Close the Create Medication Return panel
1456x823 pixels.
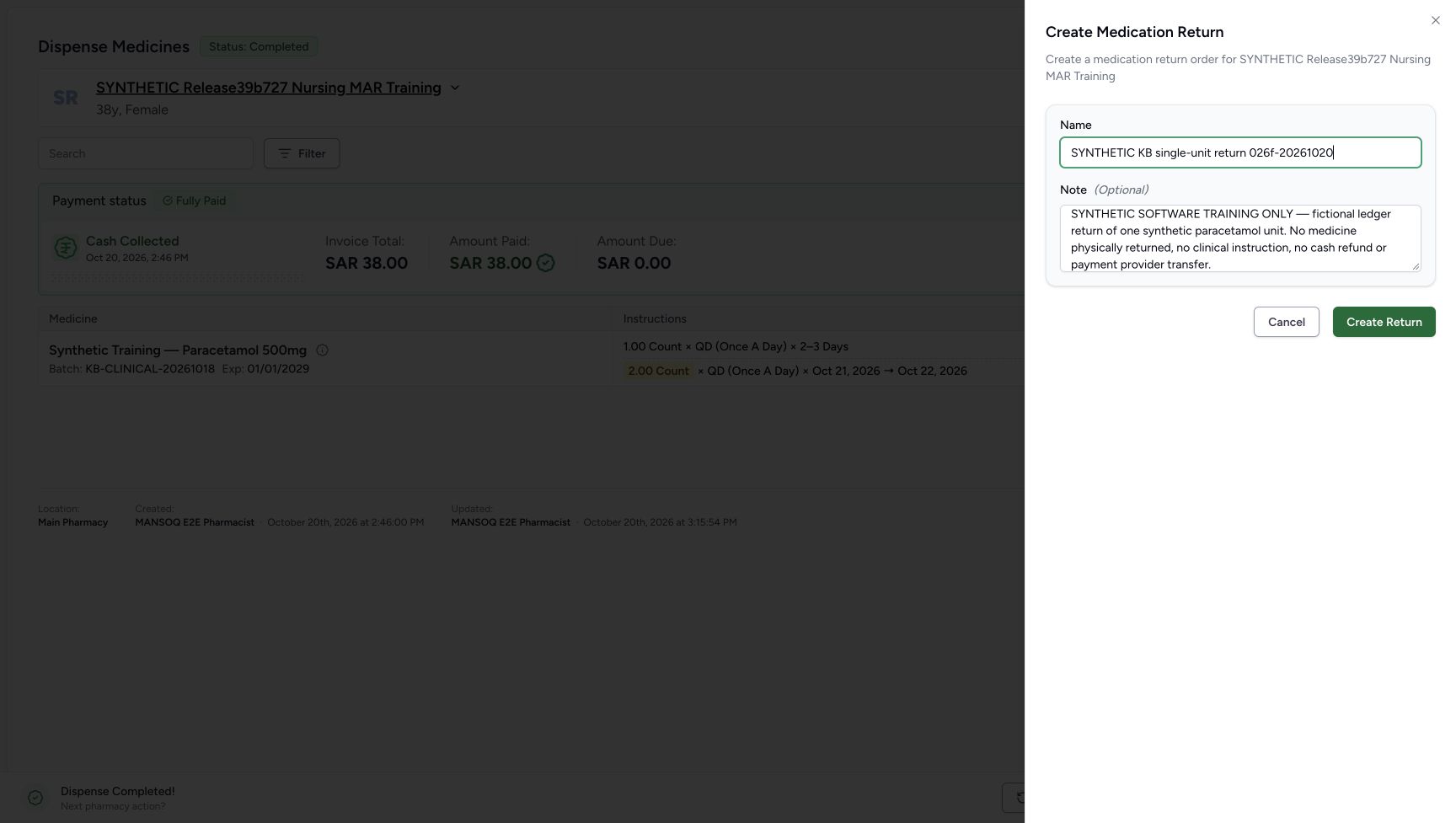1436,20
